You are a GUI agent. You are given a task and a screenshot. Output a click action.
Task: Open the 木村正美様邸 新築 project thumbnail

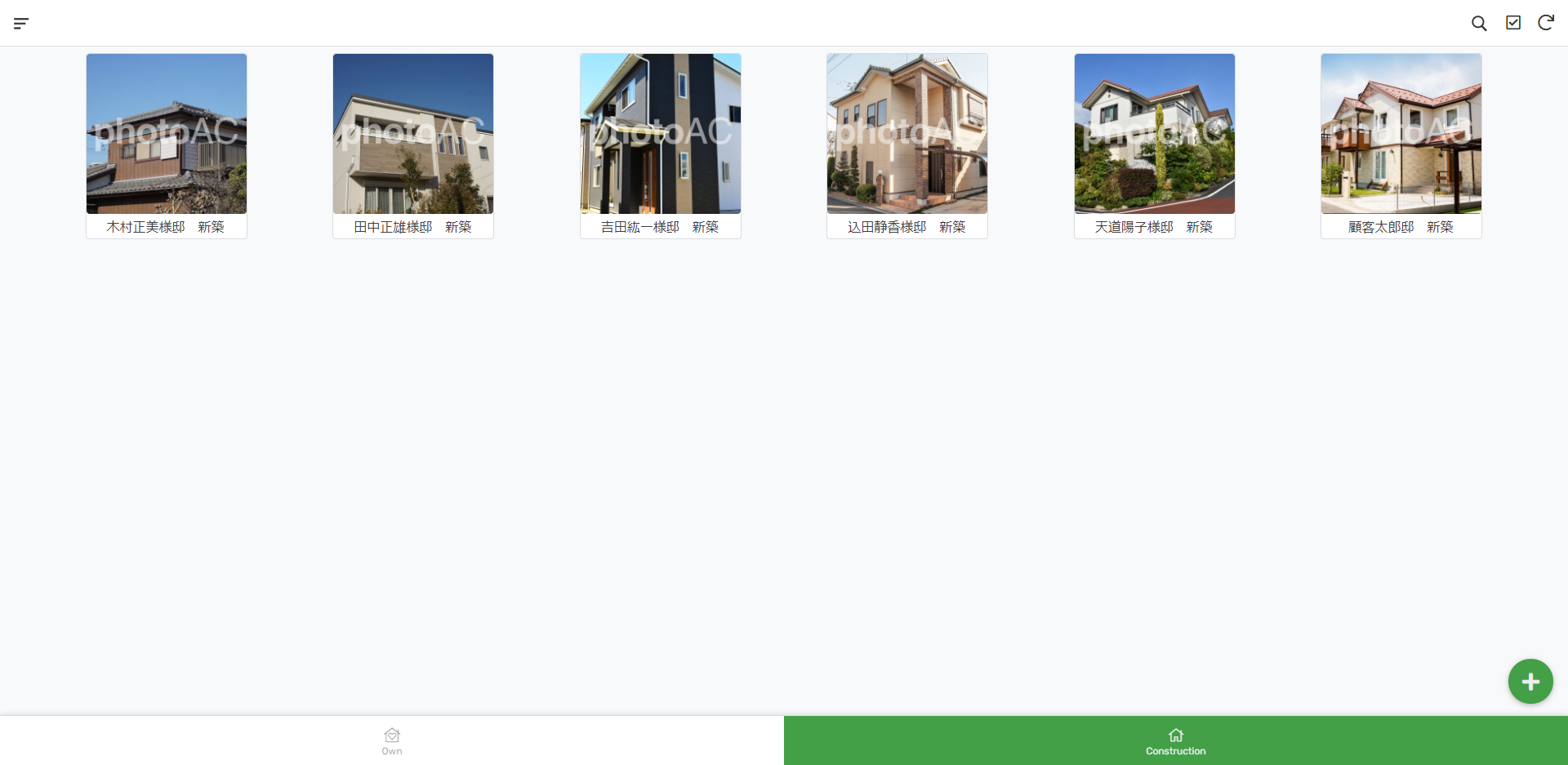(x=166, y=133)
